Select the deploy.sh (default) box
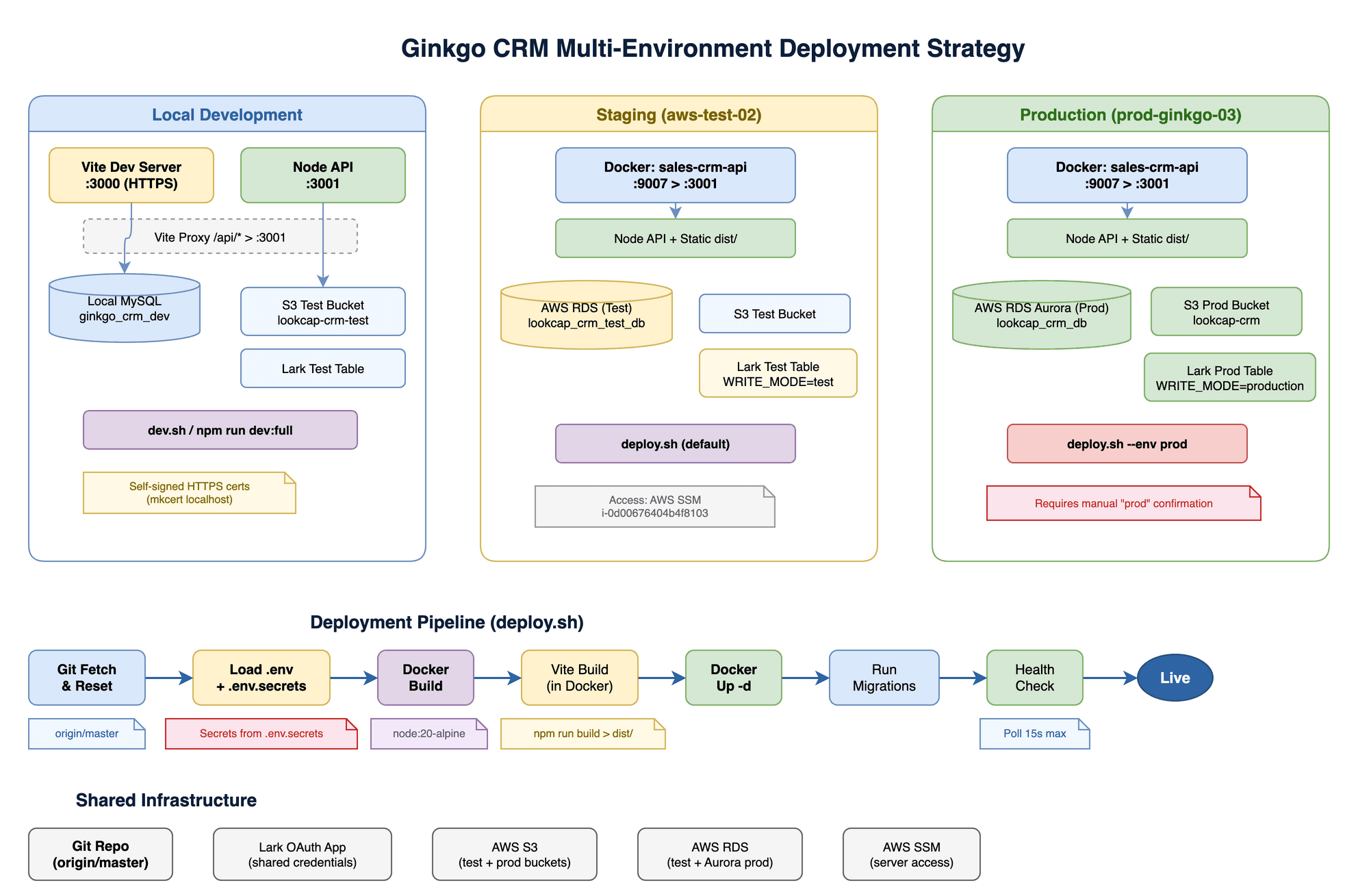Image resolution: width=1345 pixels, height=896 pixels. (676, 444)
